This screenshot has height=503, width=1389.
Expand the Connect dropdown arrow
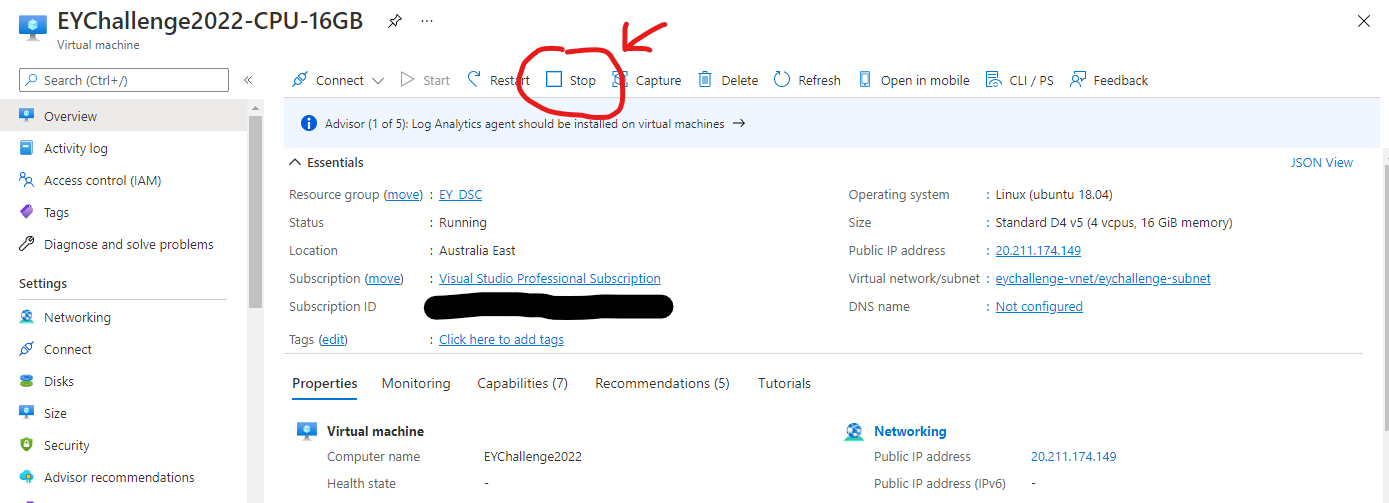378,80
